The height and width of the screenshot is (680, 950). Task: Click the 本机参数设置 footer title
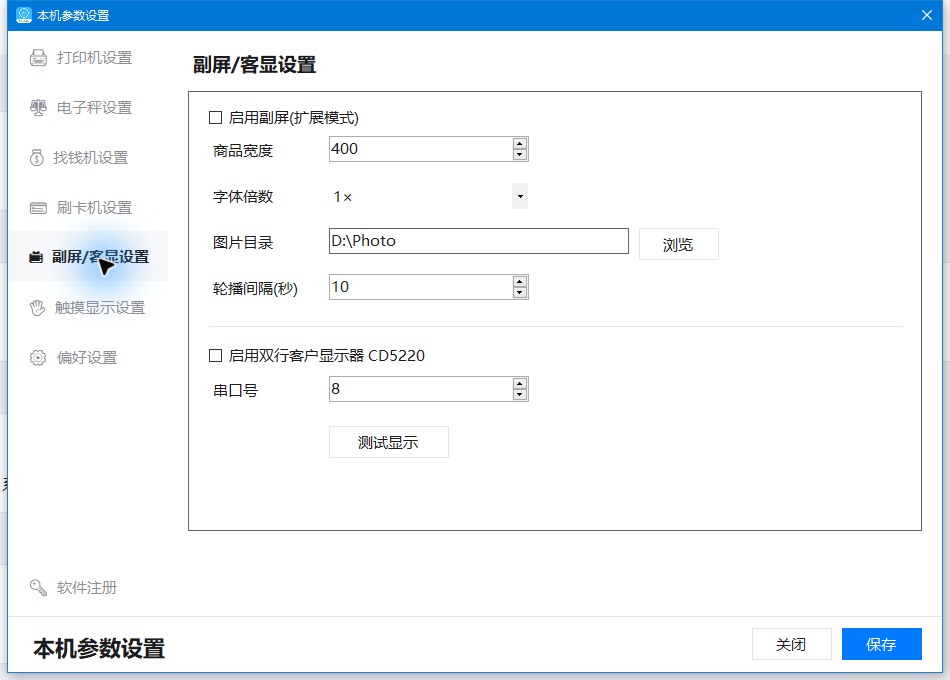click(99, 648)
